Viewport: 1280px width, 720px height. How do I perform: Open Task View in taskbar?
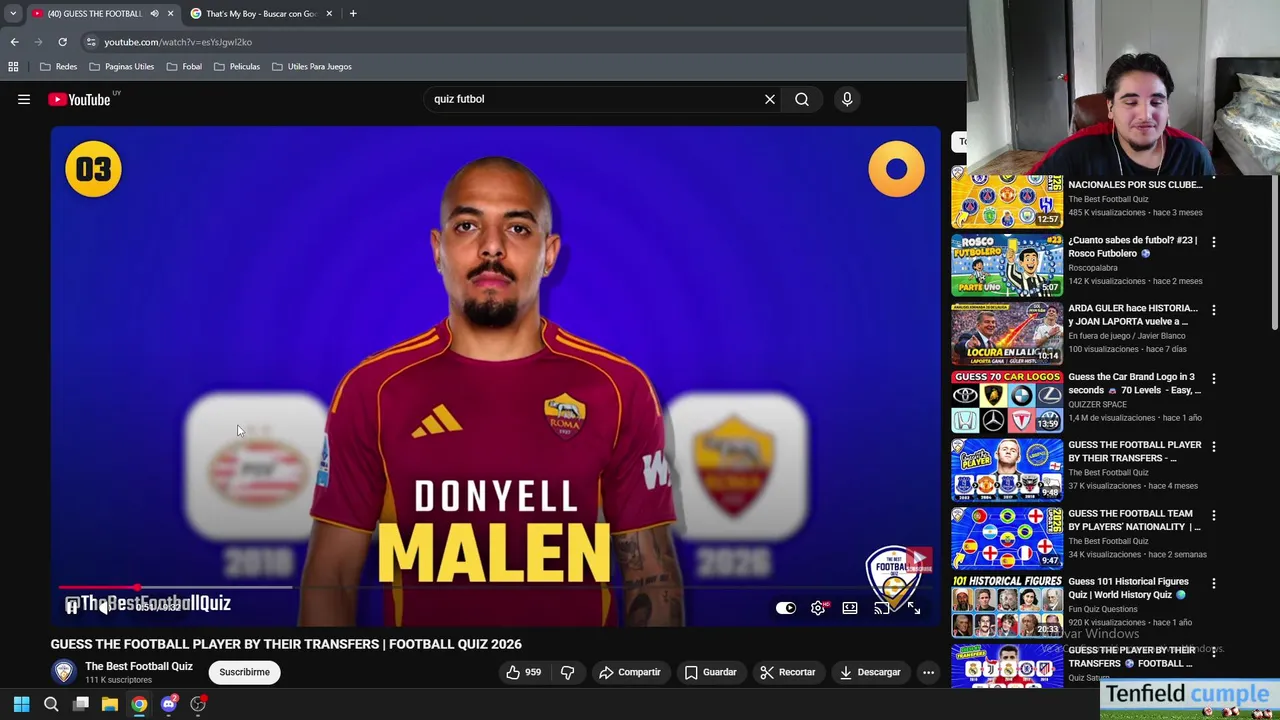(81, 704)
